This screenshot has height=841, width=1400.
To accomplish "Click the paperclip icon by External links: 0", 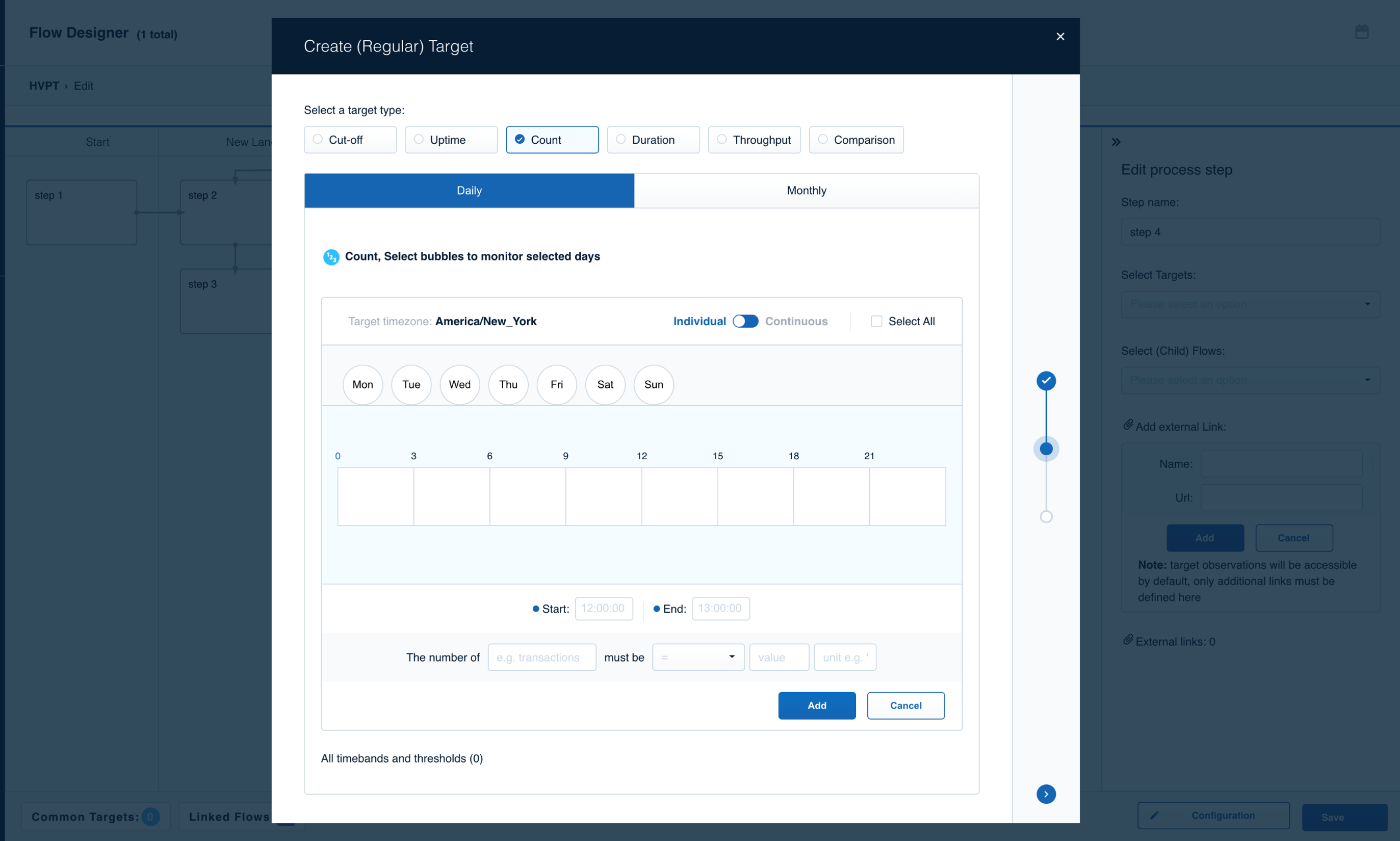I will coord(1128,639).
